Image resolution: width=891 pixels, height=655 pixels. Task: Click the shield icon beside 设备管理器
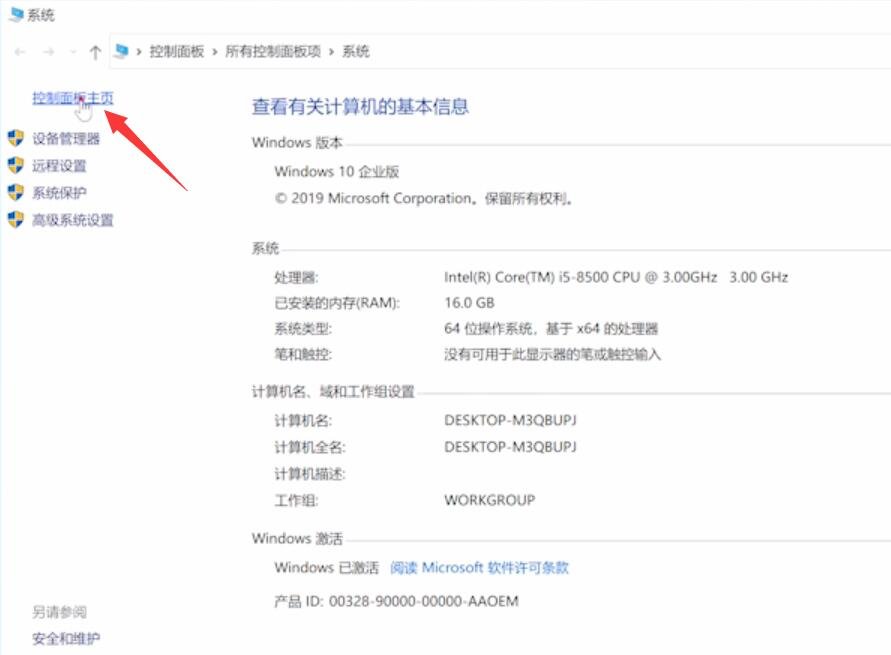(x=14, y=138)
